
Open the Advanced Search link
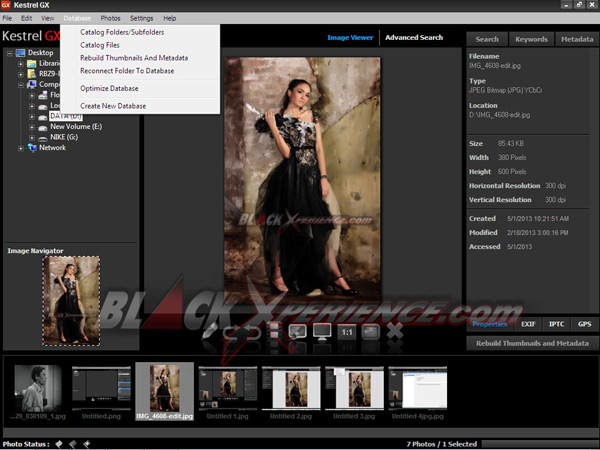point(414,38)
